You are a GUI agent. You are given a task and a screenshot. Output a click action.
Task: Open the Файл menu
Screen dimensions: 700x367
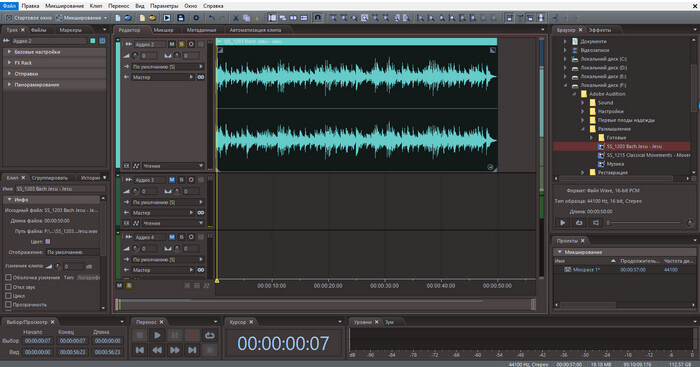(9, 6)
